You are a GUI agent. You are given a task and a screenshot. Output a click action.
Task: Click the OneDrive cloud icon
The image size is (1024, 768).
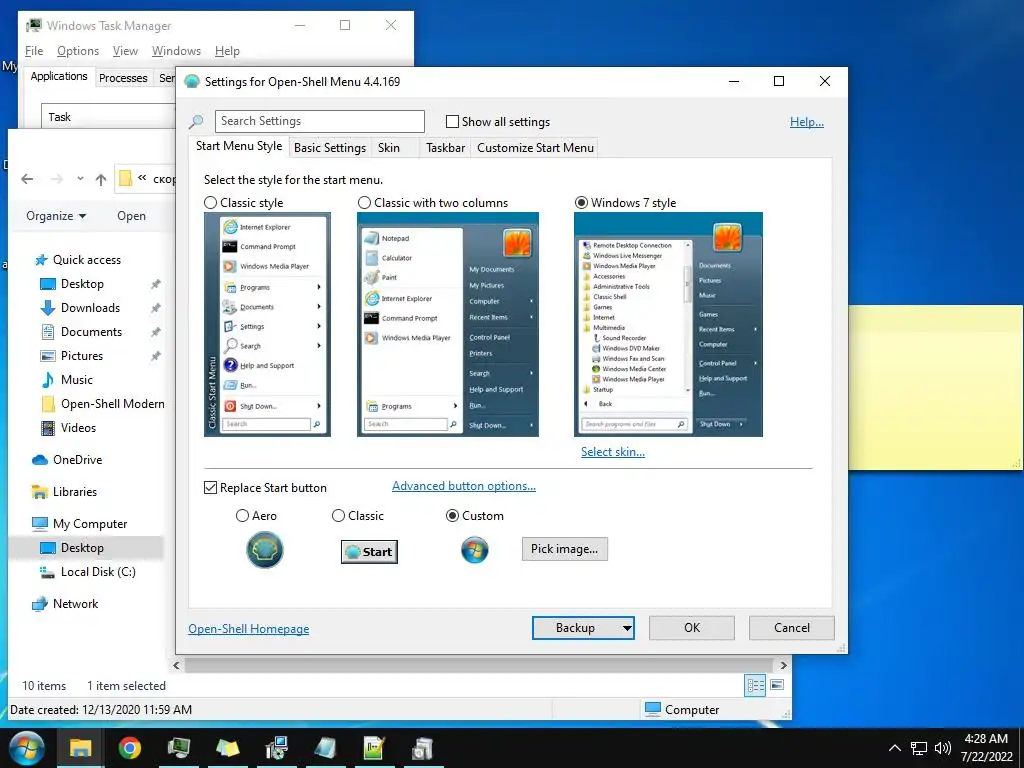point(40,460)
